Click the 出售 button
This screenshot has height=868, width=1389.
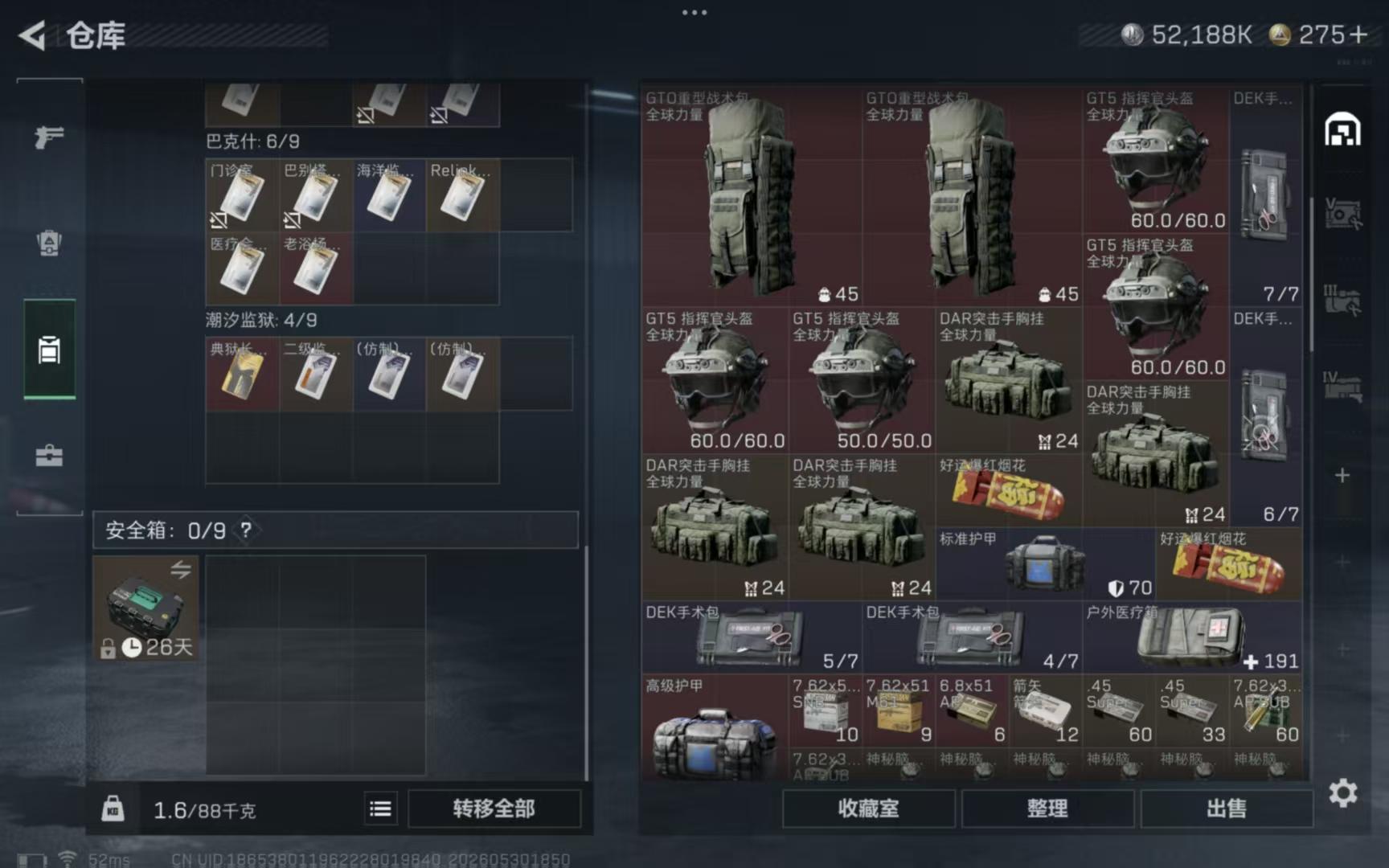[1227, 809]
